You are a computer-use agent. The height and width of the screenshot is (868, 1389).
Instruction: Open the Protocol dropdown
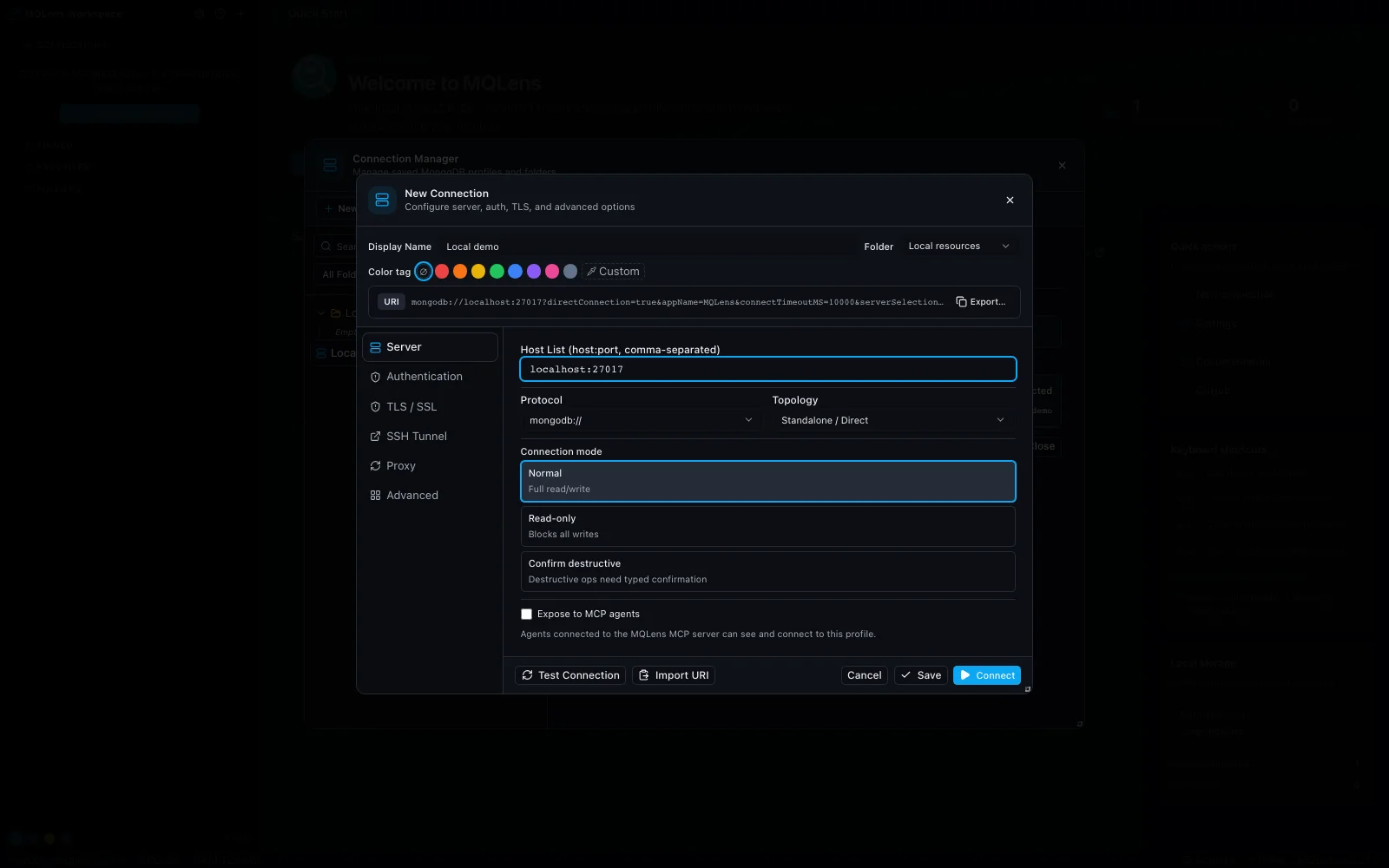tap(641, 420)
